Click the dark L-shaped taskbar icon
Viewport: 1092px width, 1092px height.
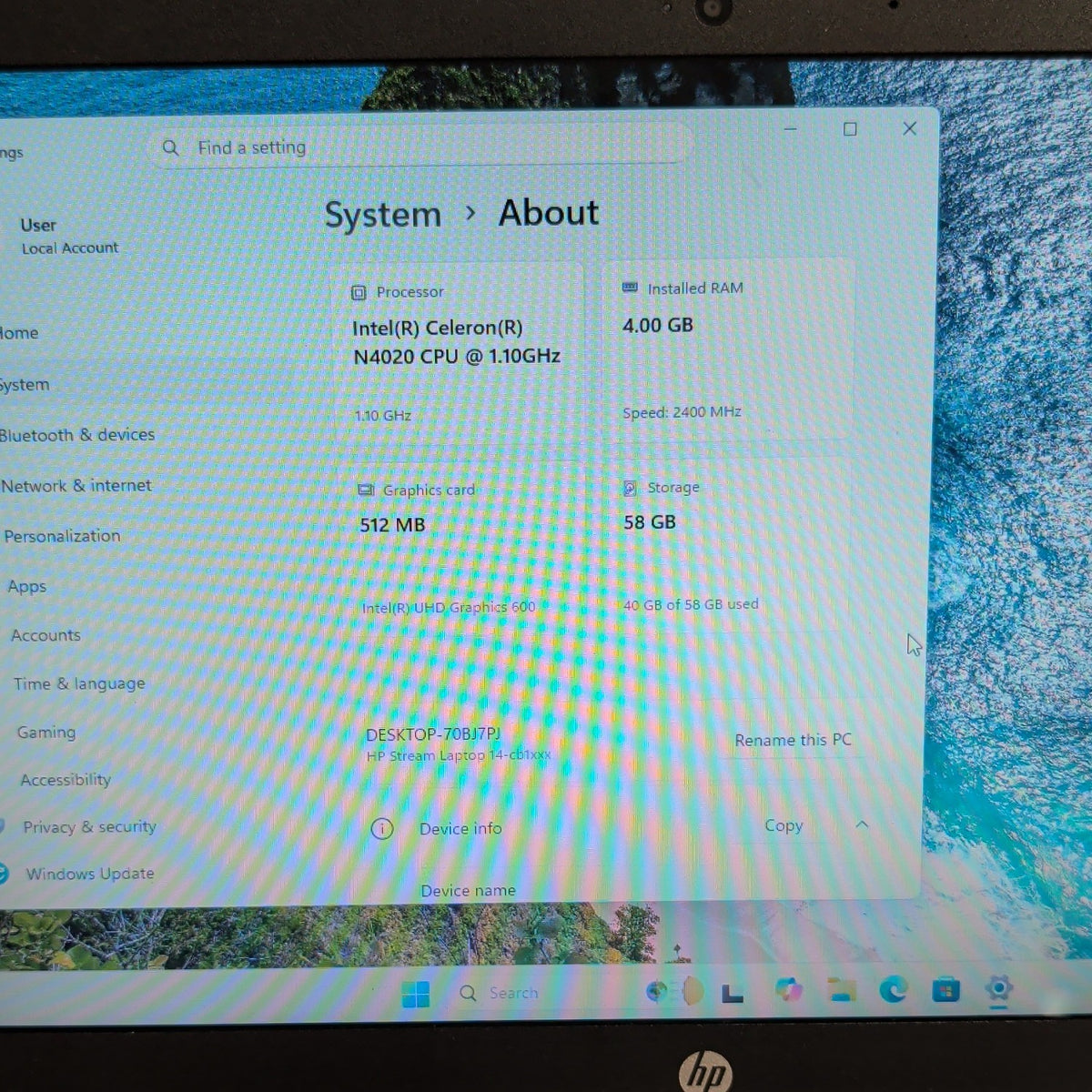[732, 993]
